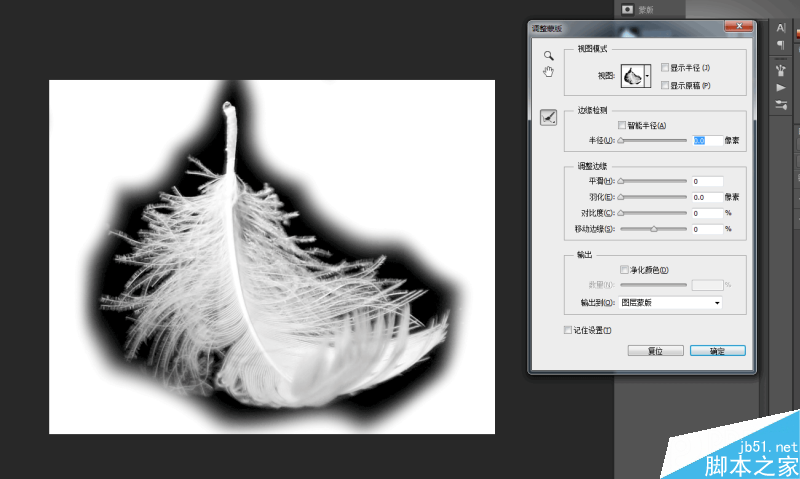Click the 移动边缘 percent input field
This screenshot has width=800, height=479.
tap(707, 229)
